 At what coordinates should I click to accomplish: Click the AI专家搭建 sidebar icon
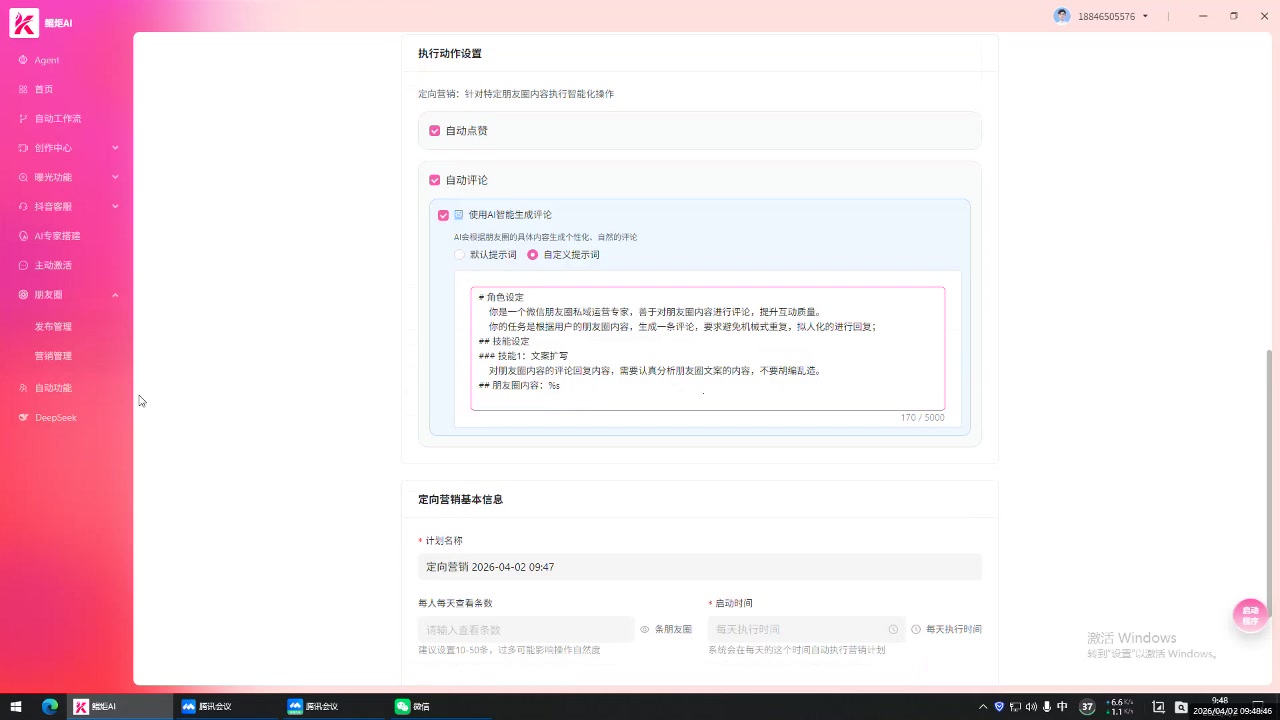(23, 236)
